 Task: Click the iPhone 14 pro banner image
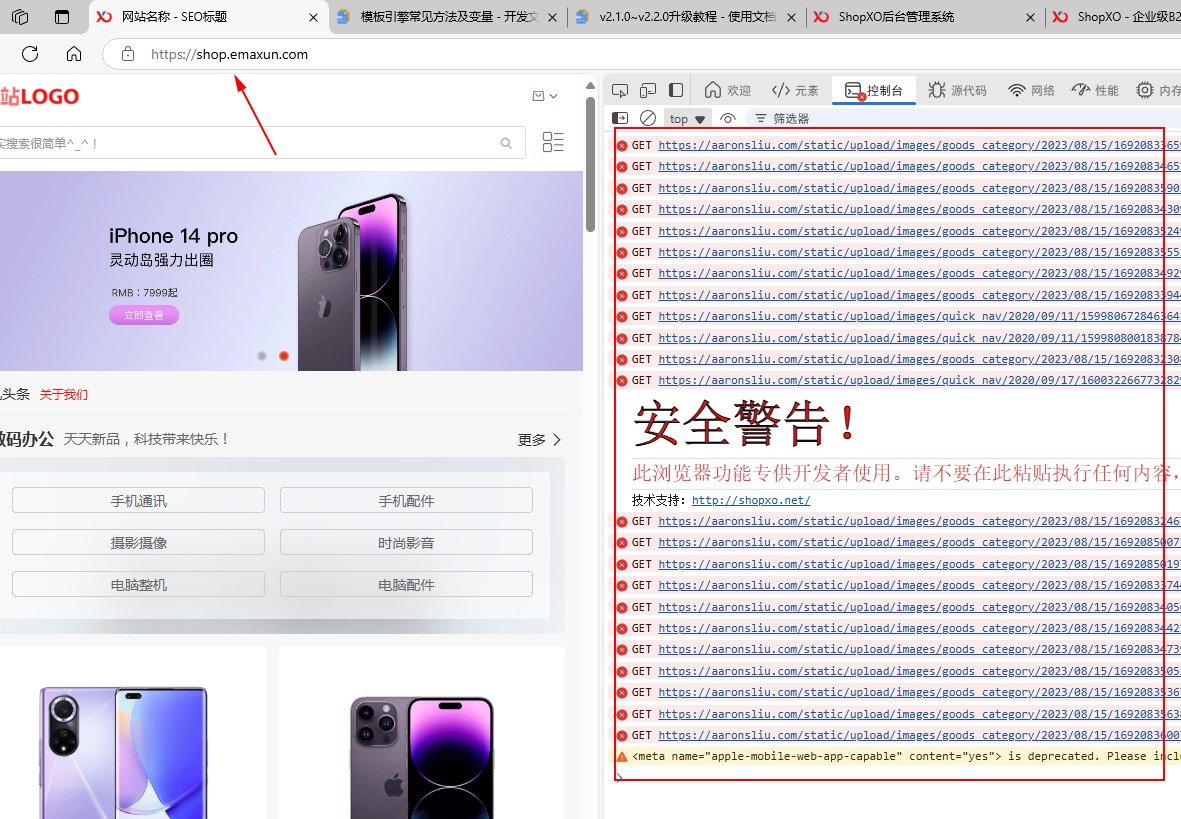point(291,270)
